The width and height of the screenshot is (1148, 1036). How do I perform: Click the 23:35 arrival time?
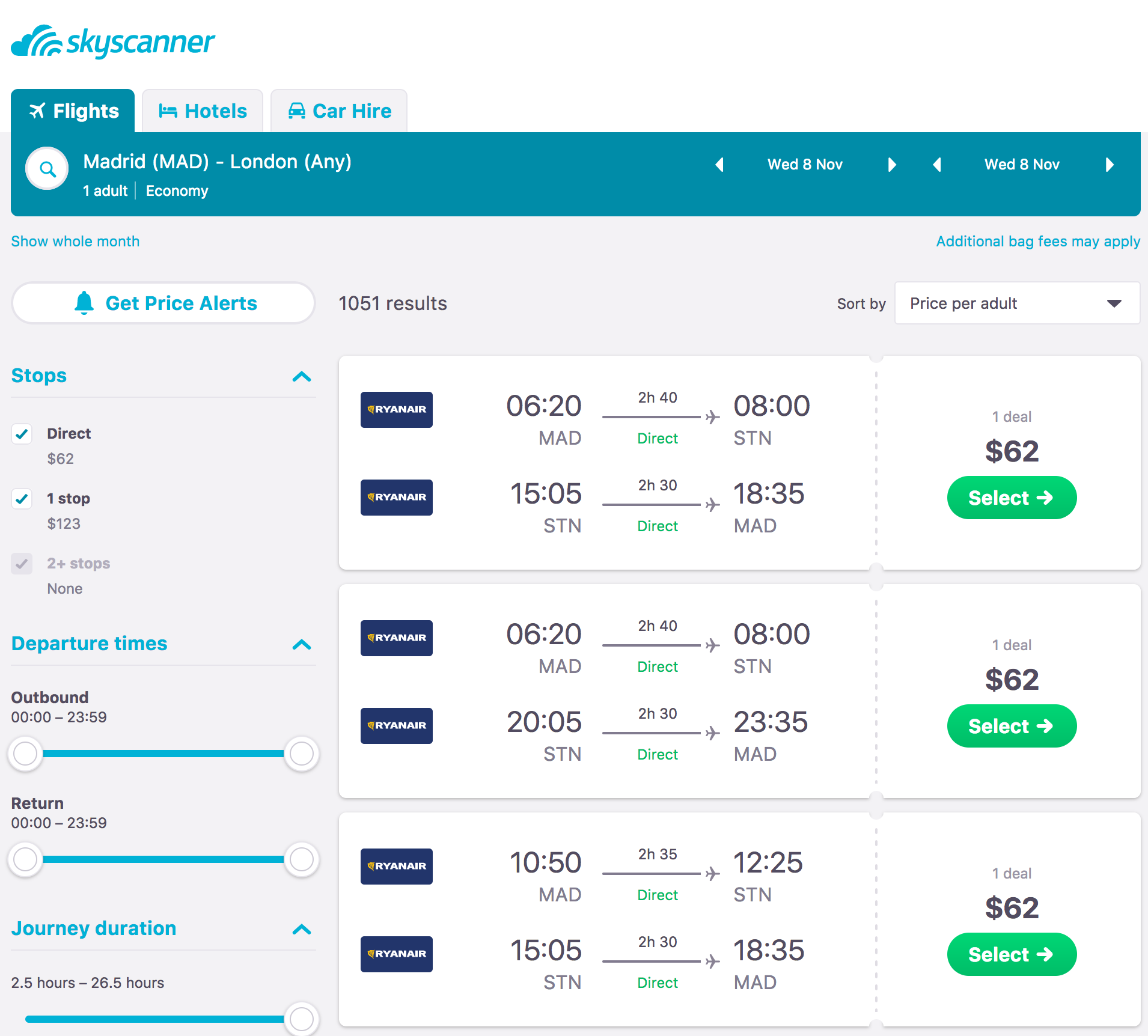(x=771, y=722)
